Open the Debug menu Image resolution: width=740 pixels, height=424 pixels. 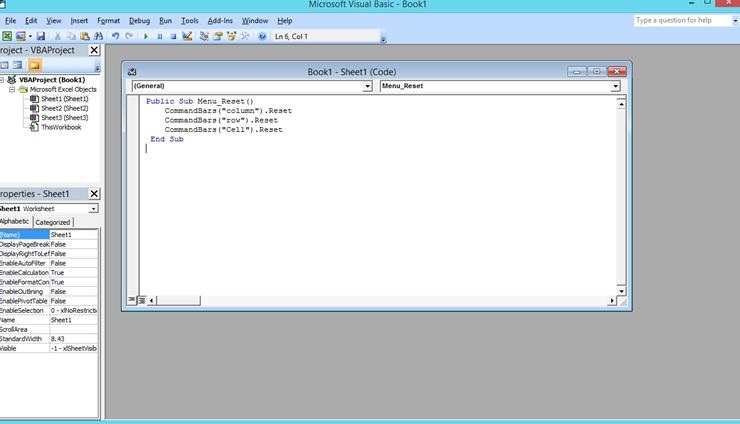pyautogui.click(x=139, y=21)
